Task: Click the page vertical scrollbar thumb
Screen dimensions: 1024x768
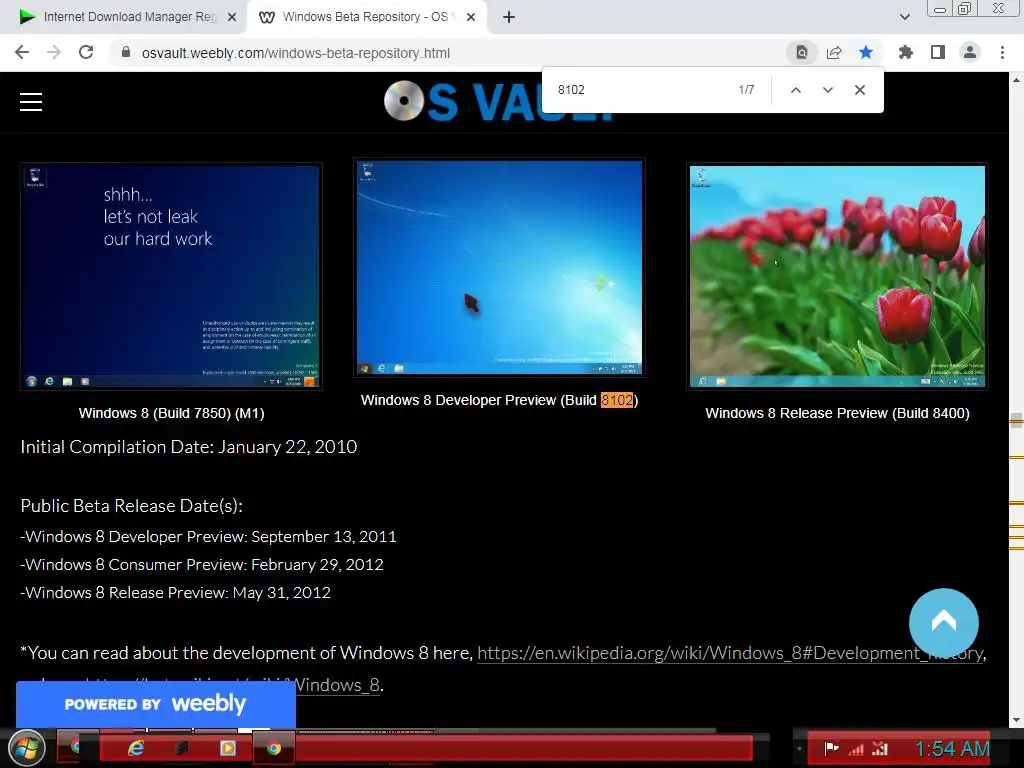Action: click(x=1016, y=421)
